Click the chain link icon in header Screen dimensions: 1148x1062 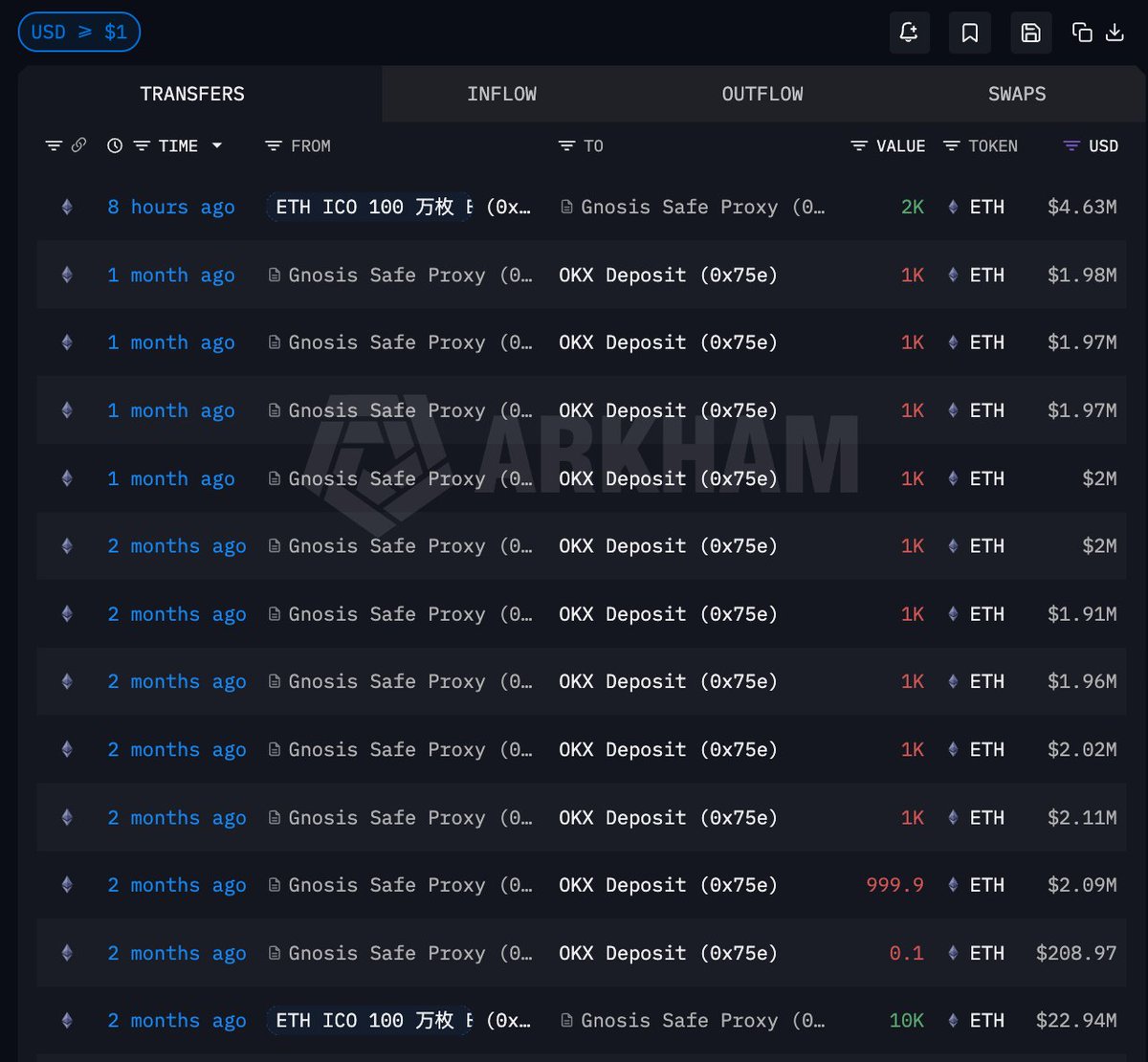click(78, 145)
